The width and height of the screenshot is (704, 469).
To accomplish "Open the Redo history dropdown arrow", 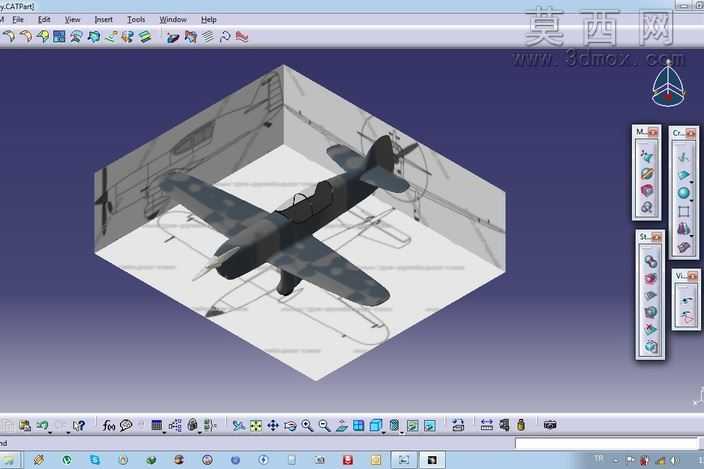I will click(x=68, y=432).
